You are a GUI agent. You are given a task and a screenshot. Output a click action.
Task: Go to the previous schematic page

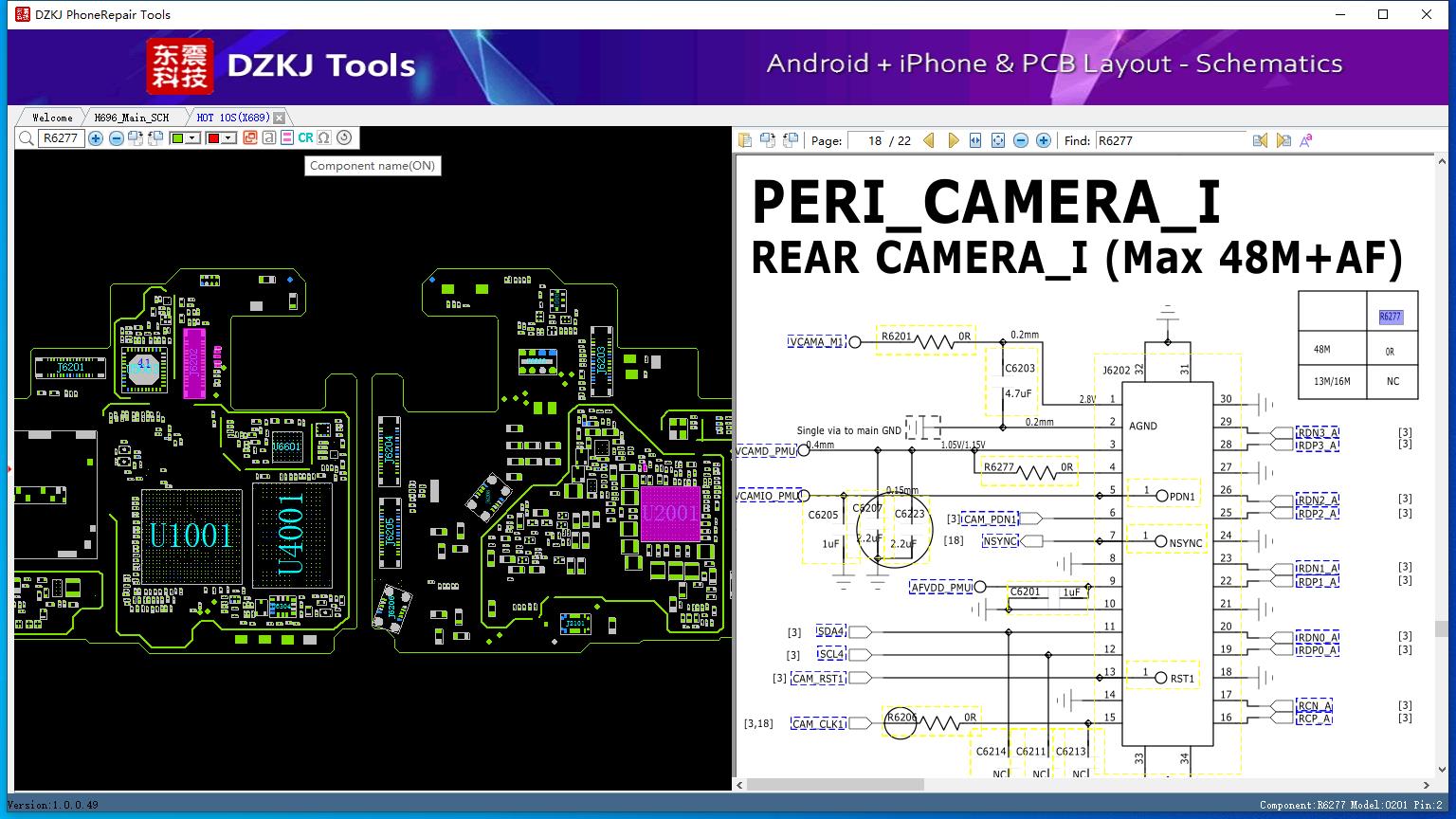click(929, 140)
